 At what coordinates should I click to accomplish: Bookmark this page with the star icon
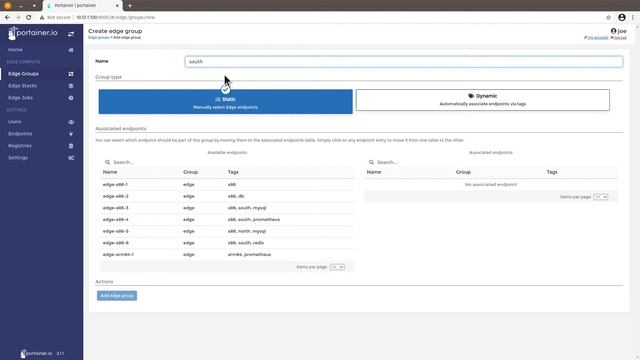pyautogui.click(x=608, y=18)
